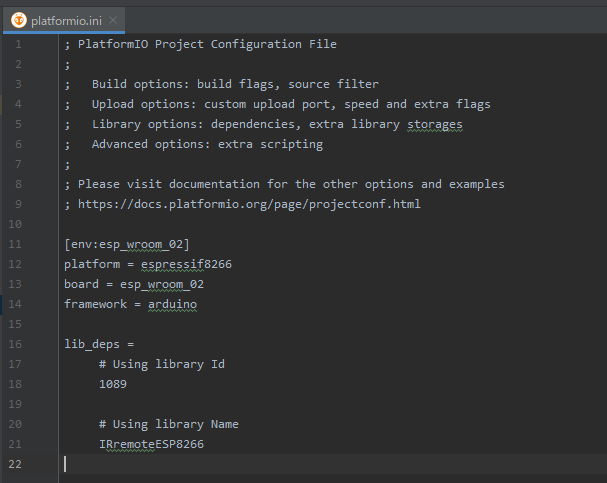Click the "# Using library Id" comment
Image resolution: width=607 pixels, height=483 pixels.
pos(161,364)
